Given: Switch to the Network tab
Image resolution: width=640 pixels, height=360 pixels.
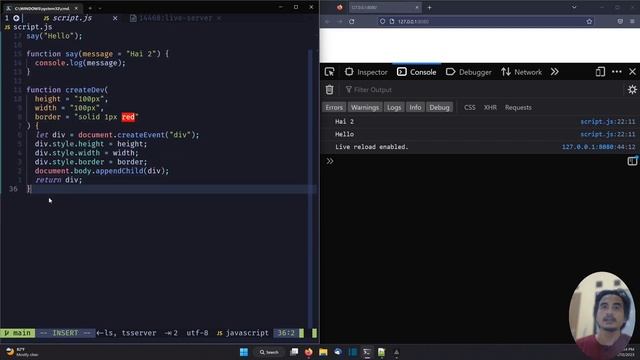Looking at the screenshot, I should click(522, 72).
